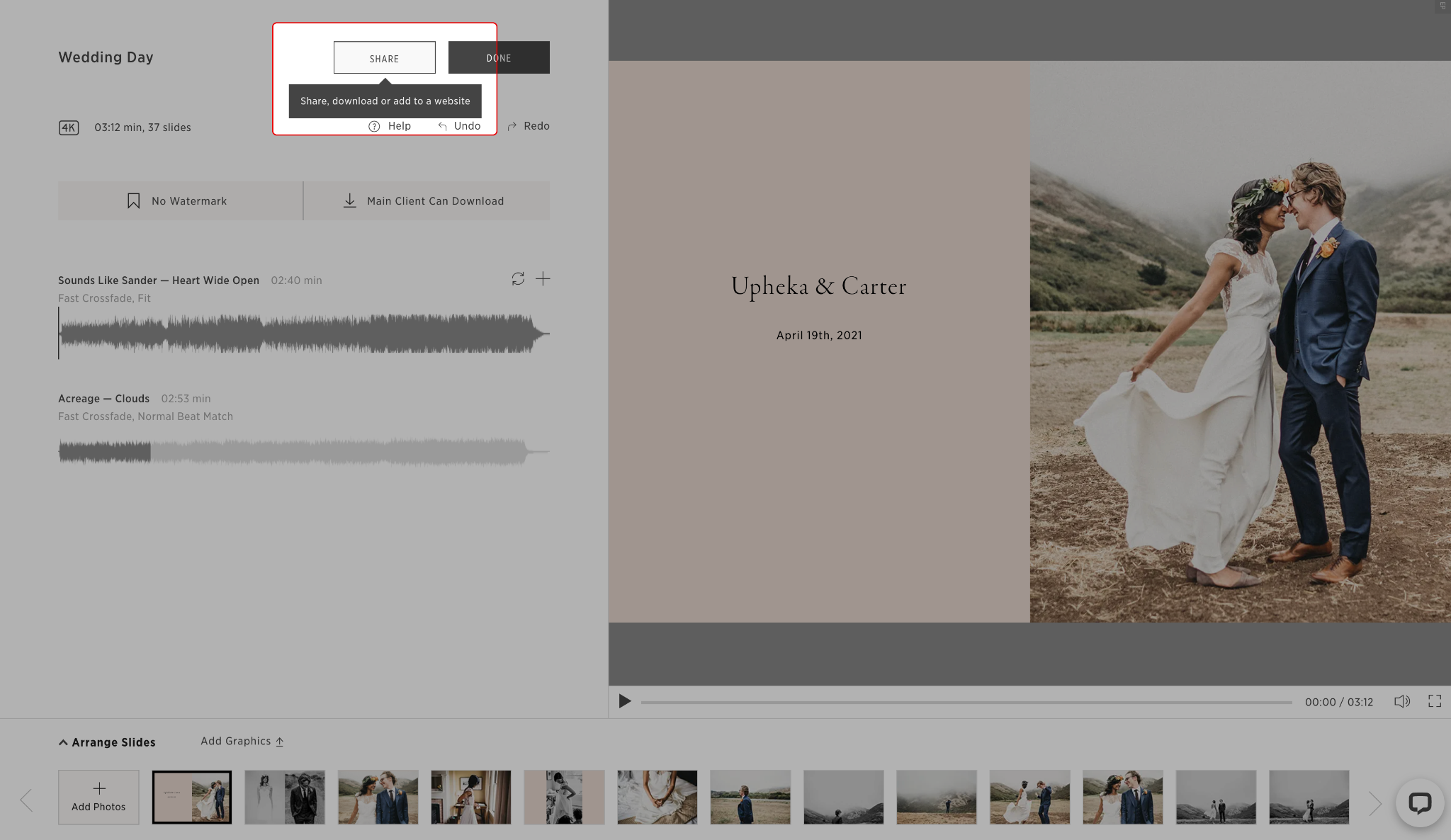1451x840 pixels.
Task: Select the bride dressing indoors thumbnail
Action: 471,798
